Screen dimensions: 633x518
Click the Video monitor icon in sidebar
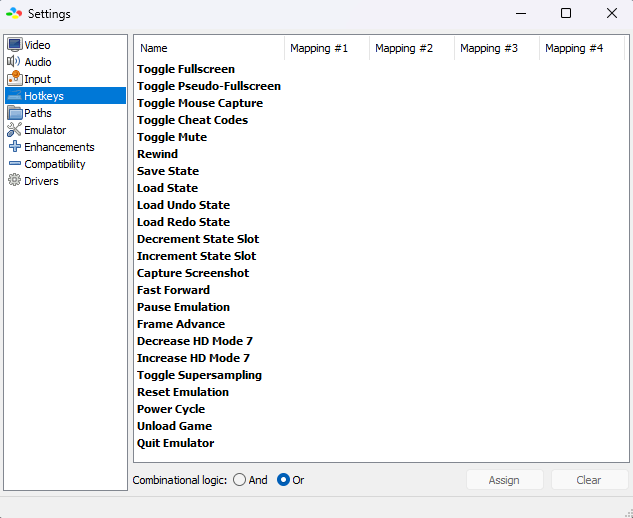14,45
